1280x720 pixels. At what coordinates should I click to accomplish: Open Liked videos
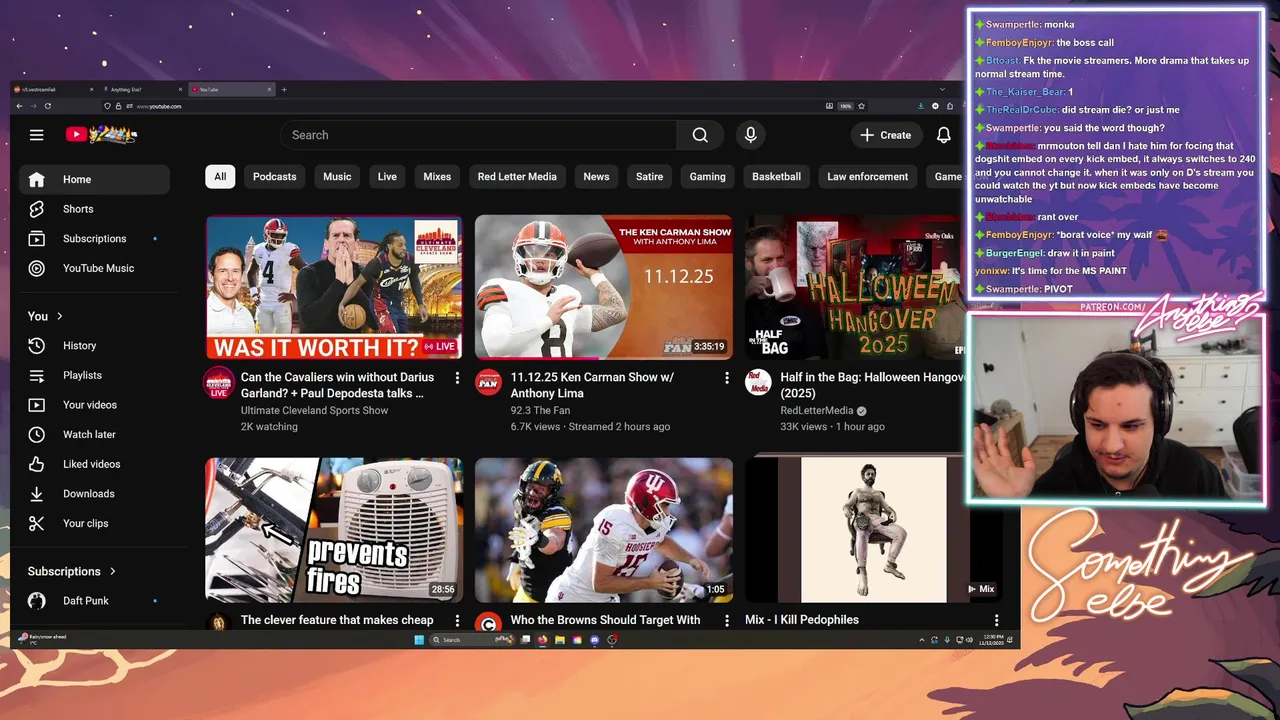pos(94,464)
